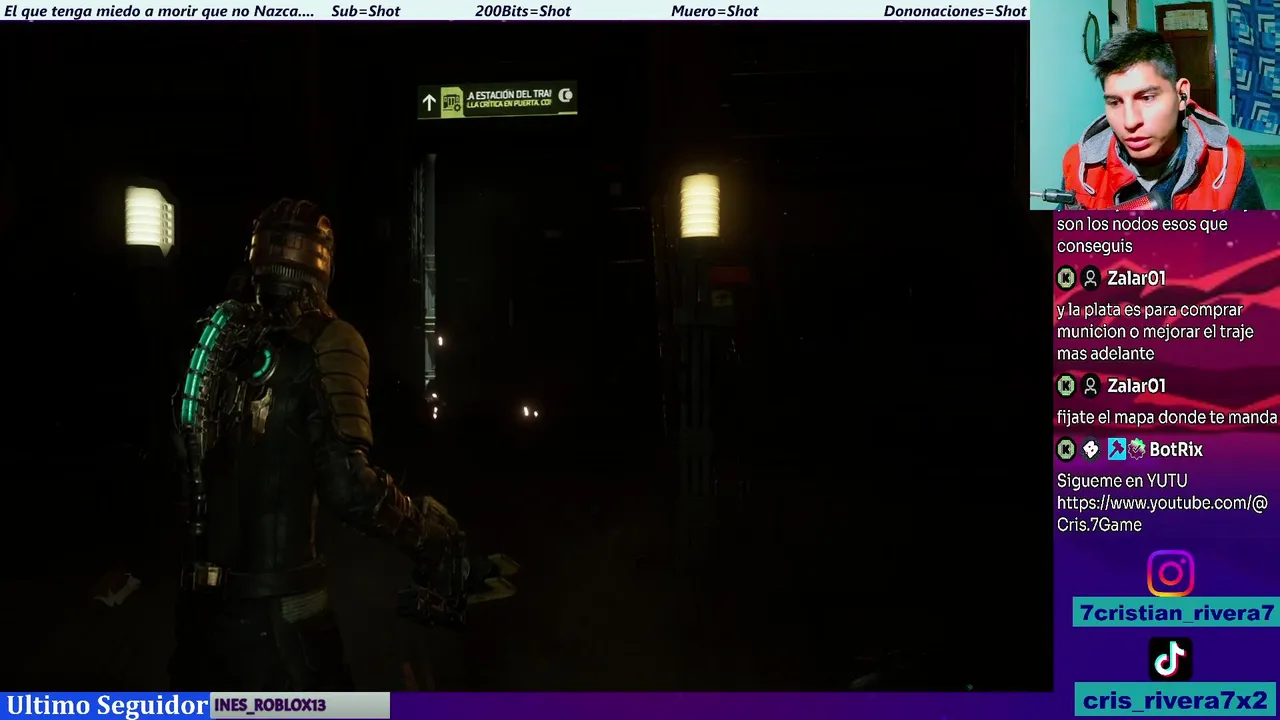
Task: Click the streamer webcam feed
Action: (x=1155, y=105)
